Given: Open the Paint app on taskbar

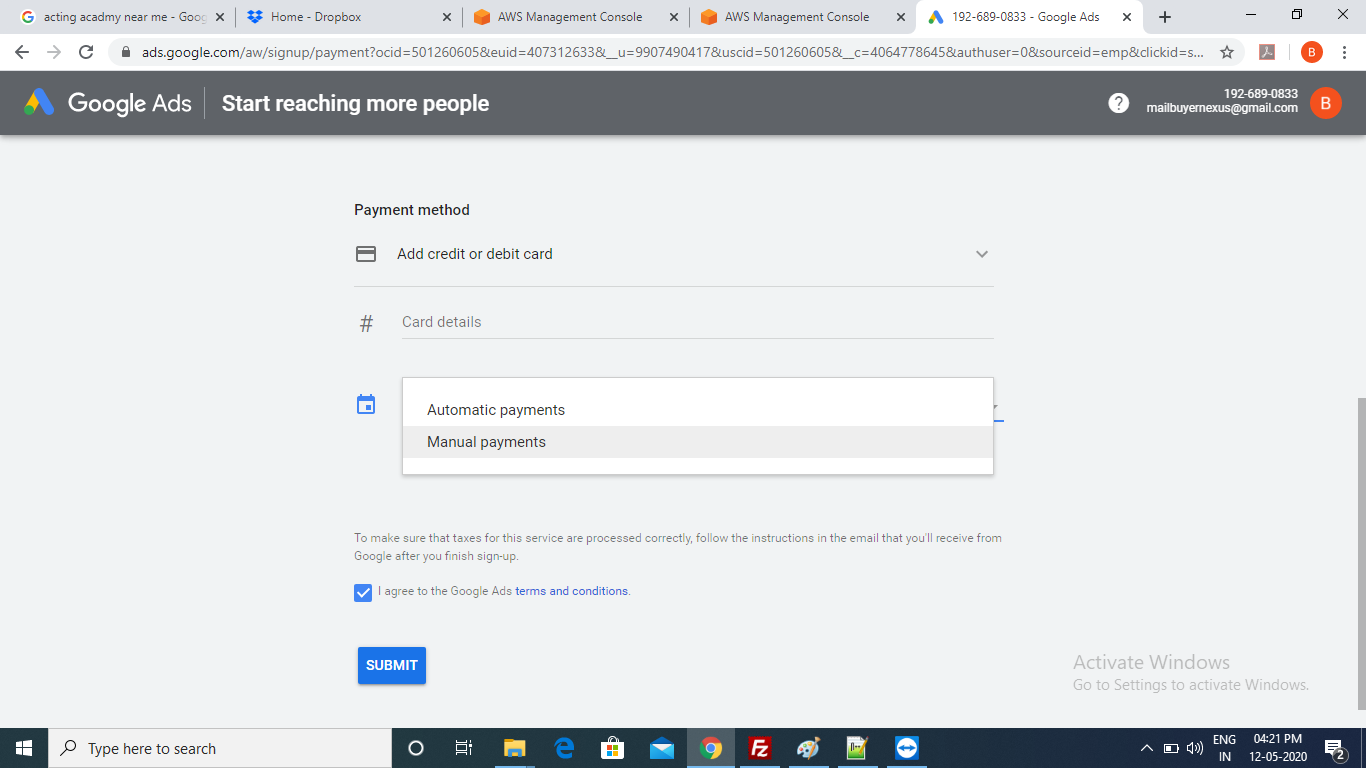Looking at the screenshot, I should [x=808, y=748].
